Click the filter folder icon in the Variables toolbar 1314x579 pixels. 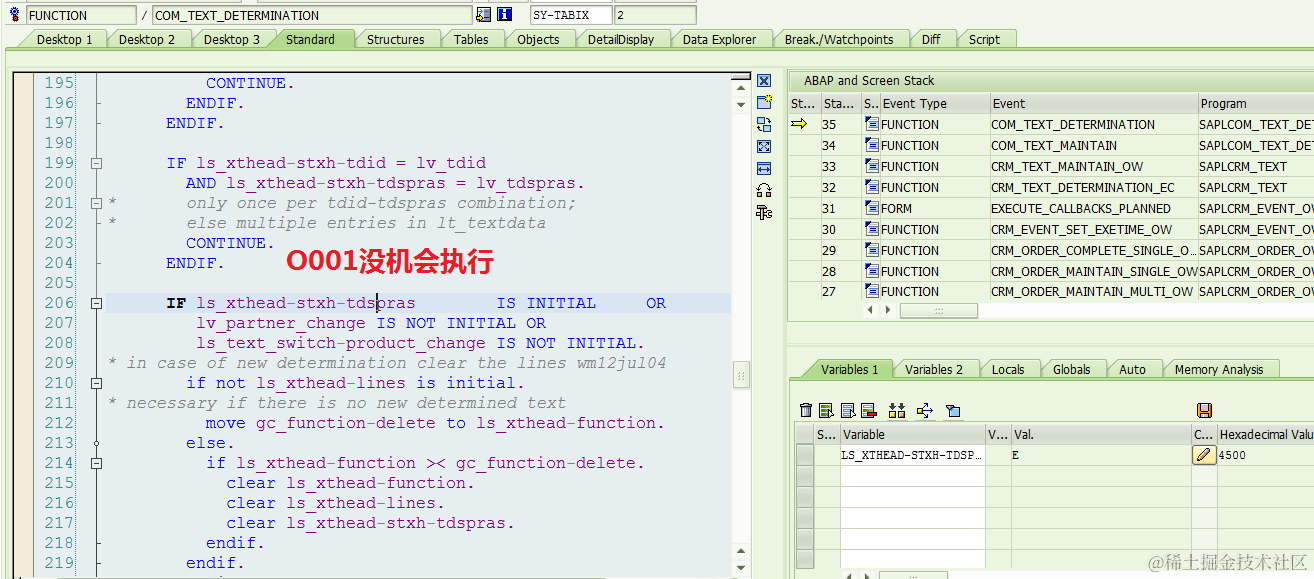(952, 410)
